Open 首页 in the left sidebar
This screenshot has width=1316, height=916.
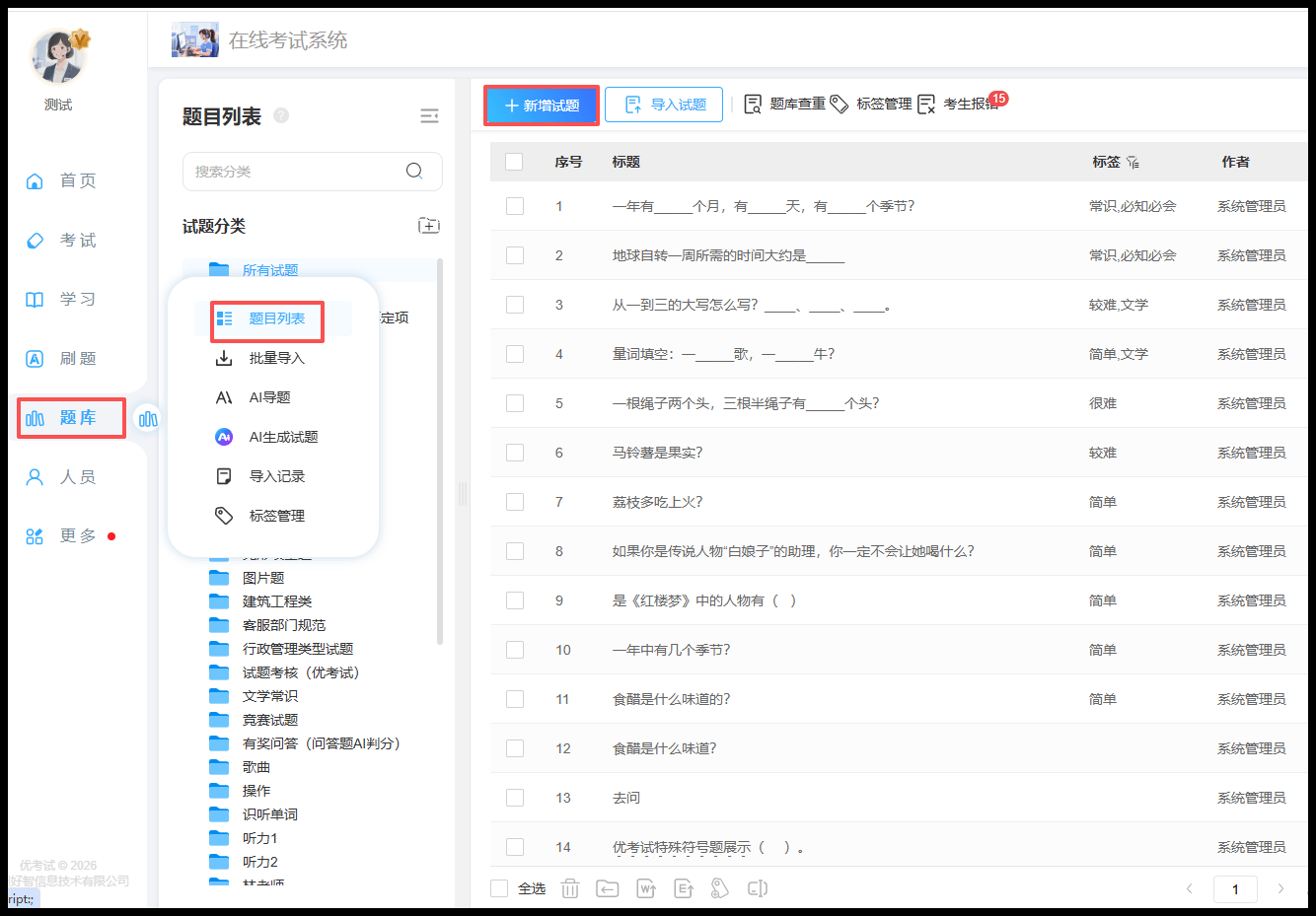61,180
